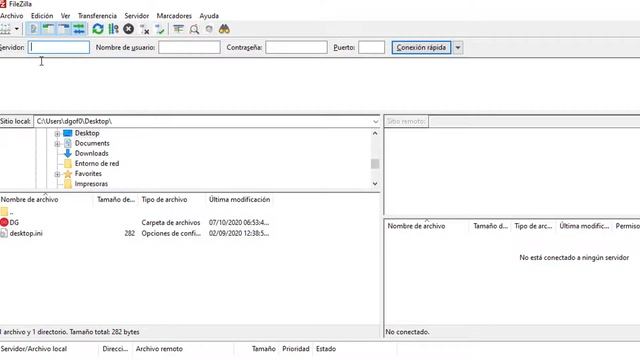Local tree scrollbar down arrow

pos(375,184)
